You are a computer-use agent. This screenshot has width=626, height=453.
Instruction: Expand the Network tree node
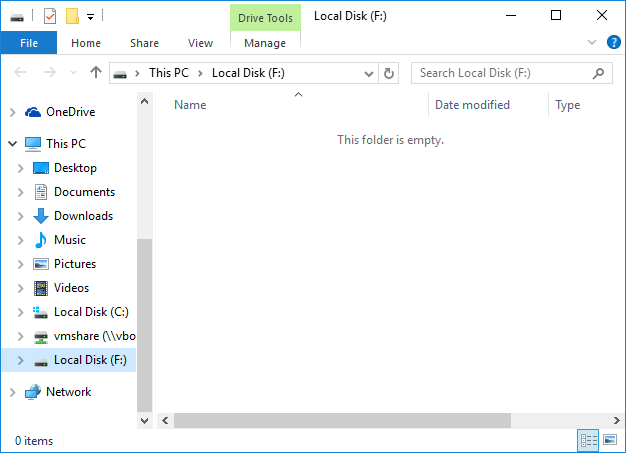click(12, 392)
